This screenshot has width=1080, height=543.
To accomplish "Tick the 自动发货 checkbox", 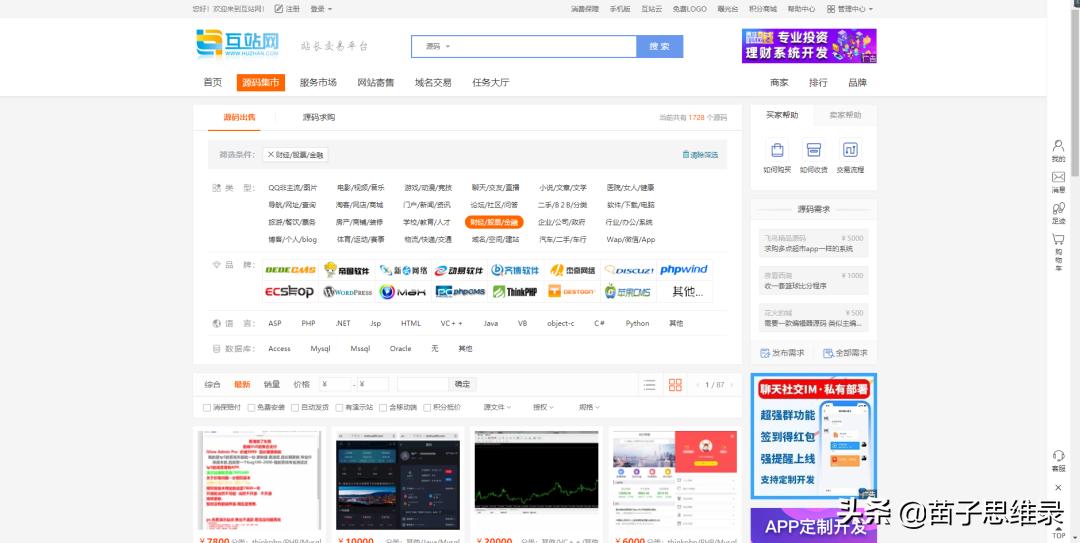I will [295, 407].
